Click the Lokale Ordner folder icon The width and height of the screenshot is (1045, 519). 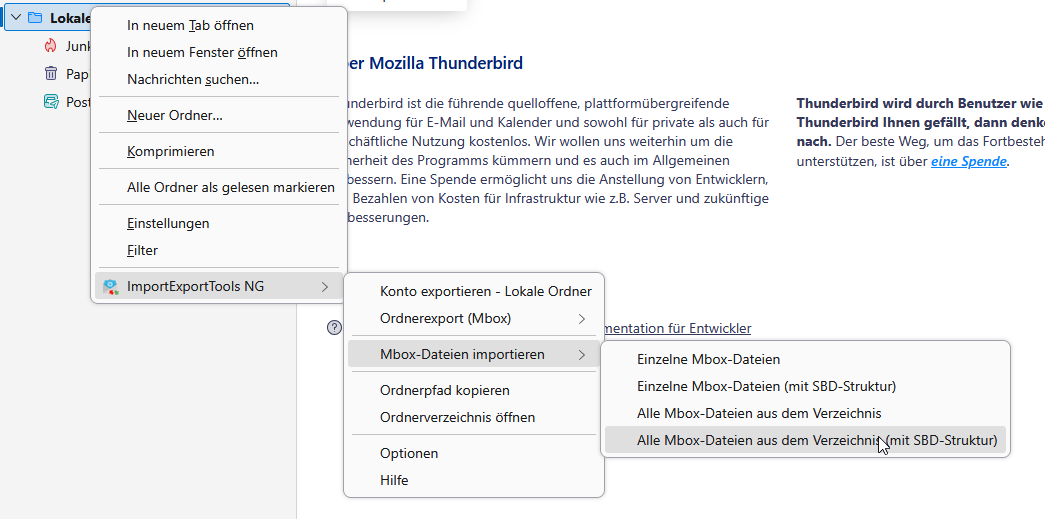click(35, 18)
